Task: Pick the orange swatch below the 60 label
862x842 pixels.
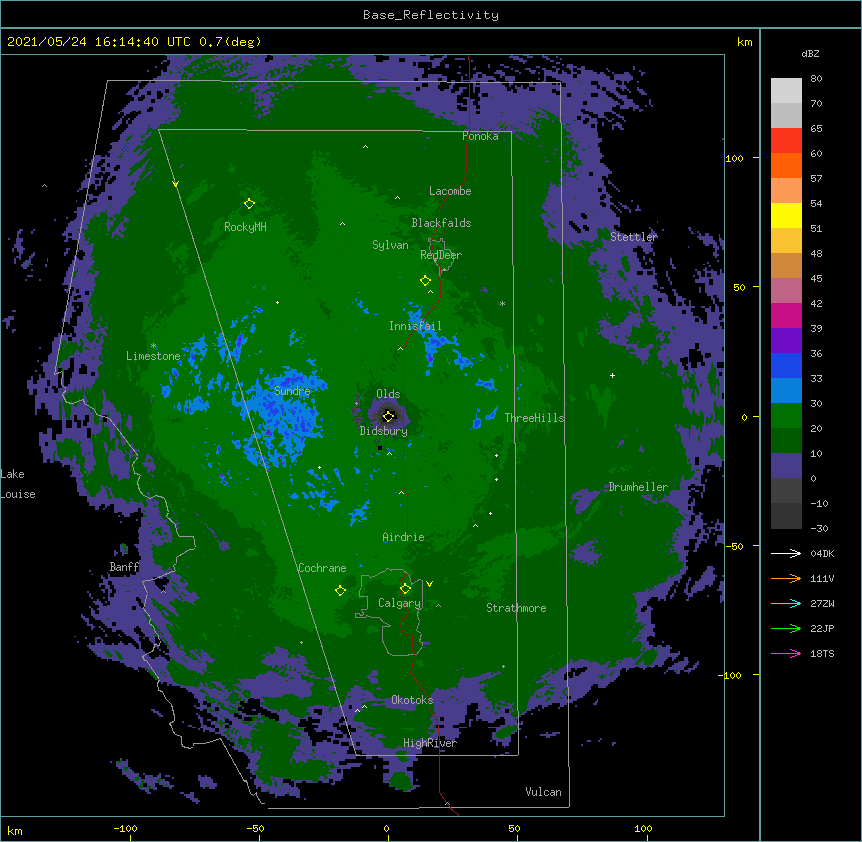Action: (786, 165)
